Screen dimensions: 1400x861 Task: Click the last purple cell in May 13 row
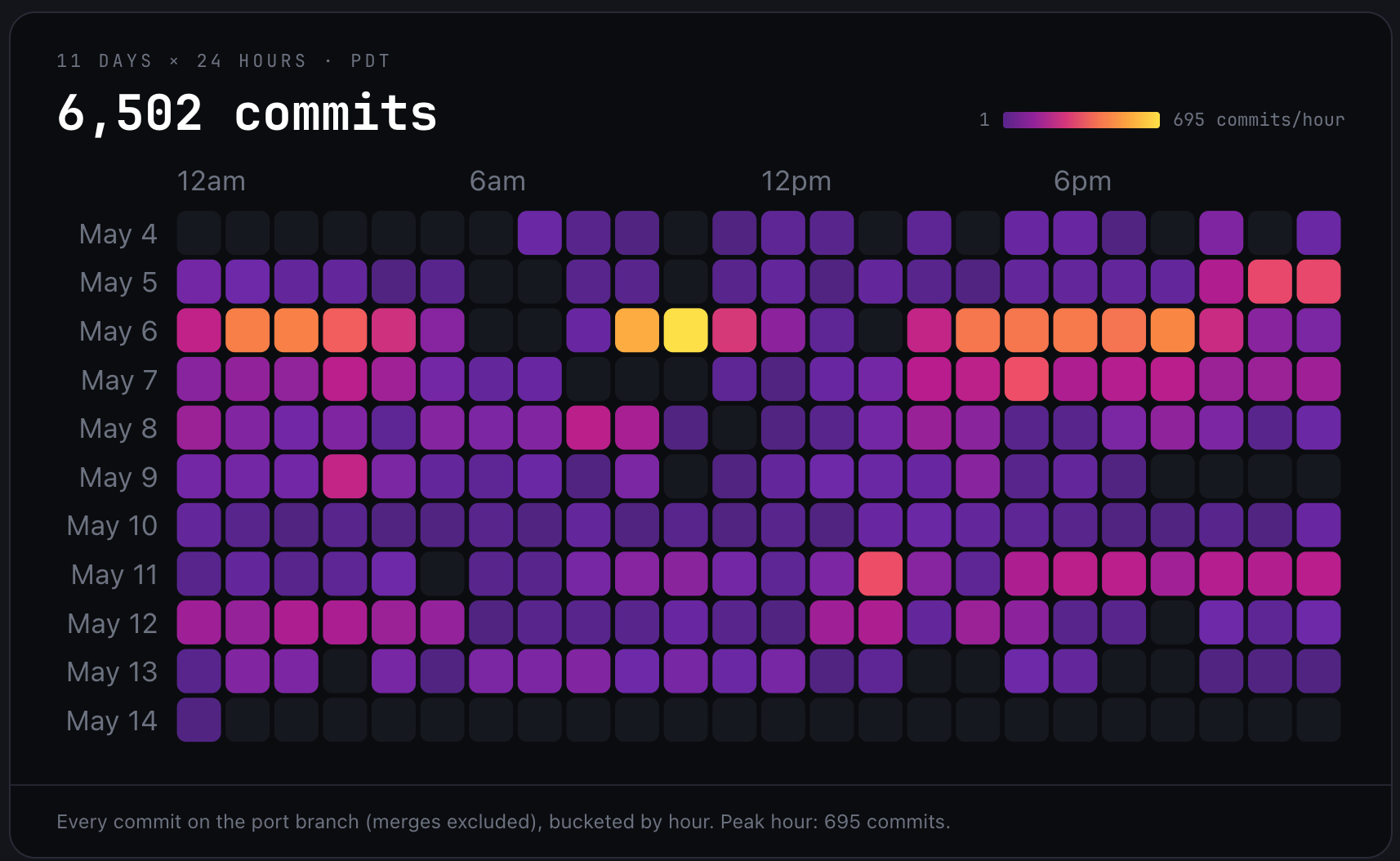(1318, 671)
